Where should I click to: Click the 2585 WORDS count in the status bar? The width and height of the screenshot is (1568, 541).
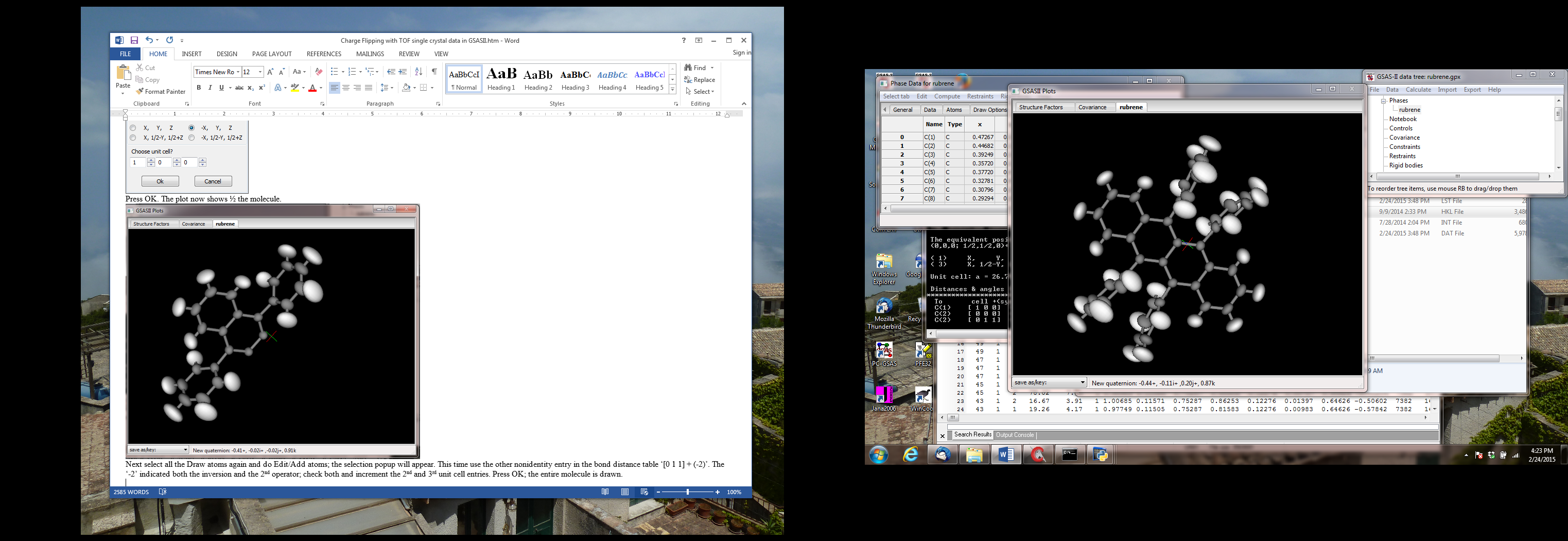click(131, 492)
